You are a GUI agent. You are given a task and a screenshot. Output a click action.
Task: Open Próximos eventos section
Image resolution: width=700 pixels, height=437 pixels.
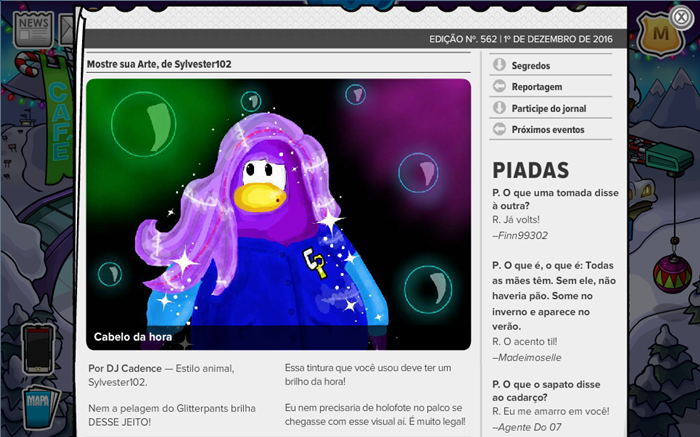coord(548,129)
